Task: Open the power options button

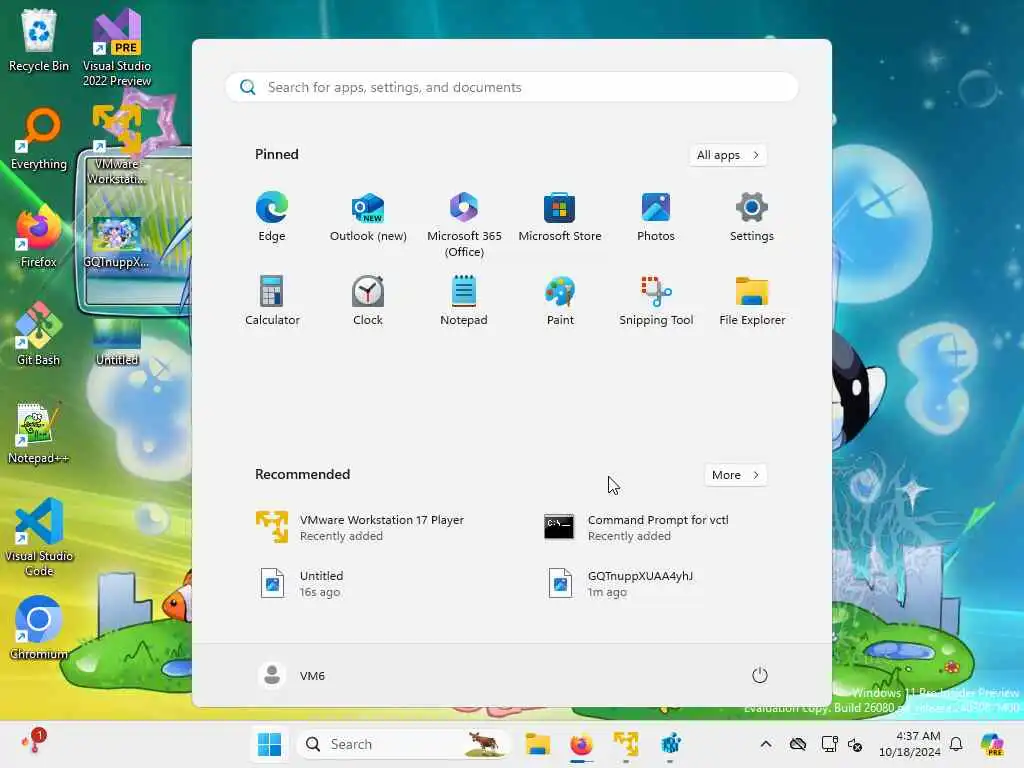Action: click(x=760, y=675)
